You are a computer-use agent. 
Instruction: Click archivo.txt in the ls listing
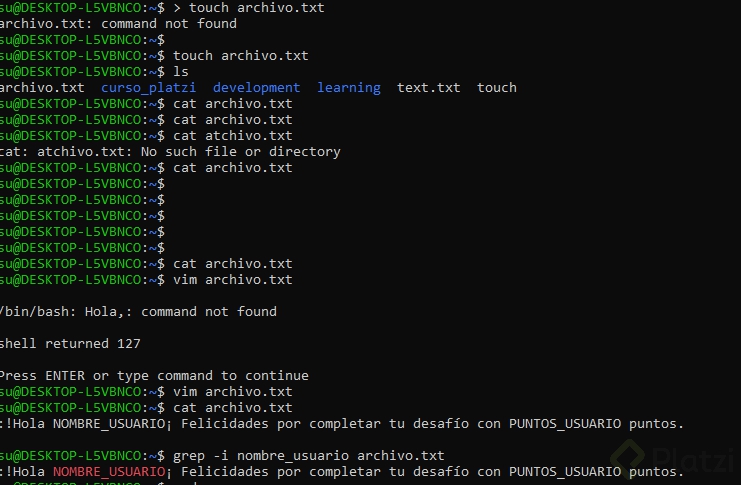coord(42,88)
